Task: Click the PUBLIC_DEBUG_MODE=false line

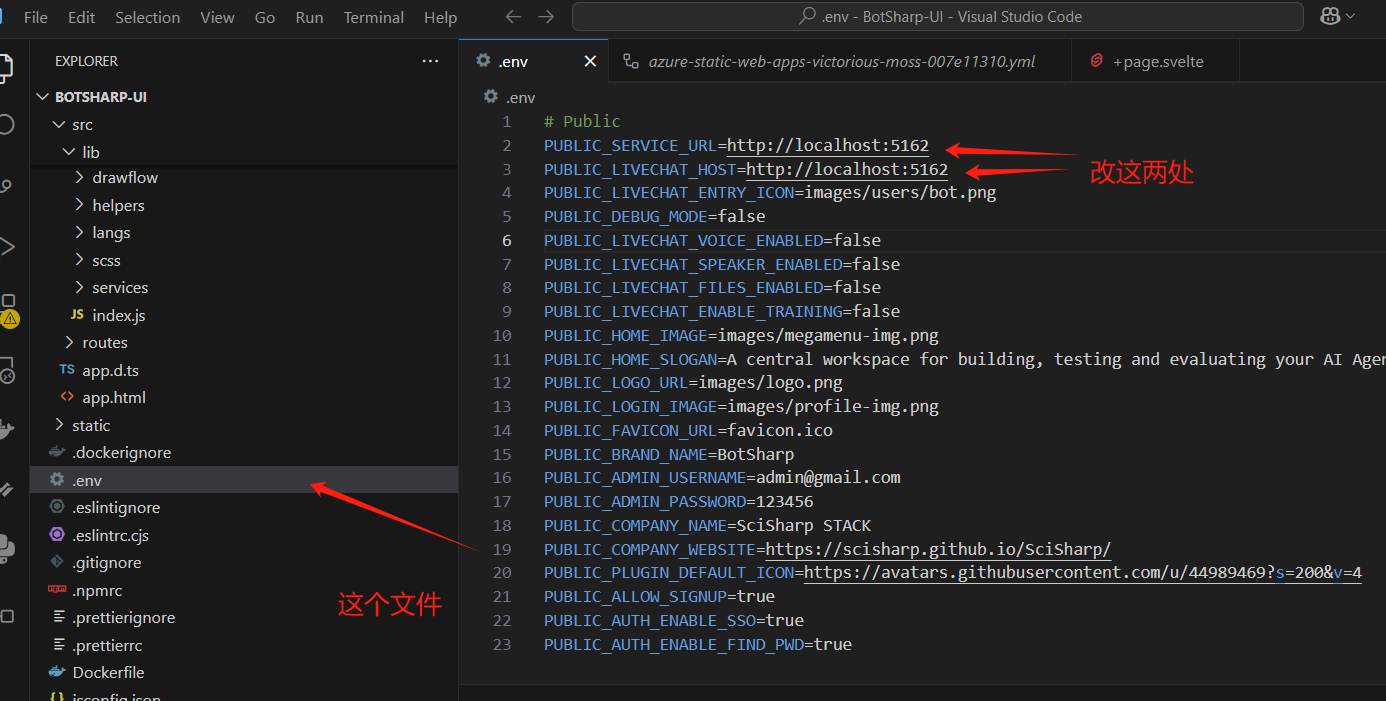Action: [x=655, y=217]
